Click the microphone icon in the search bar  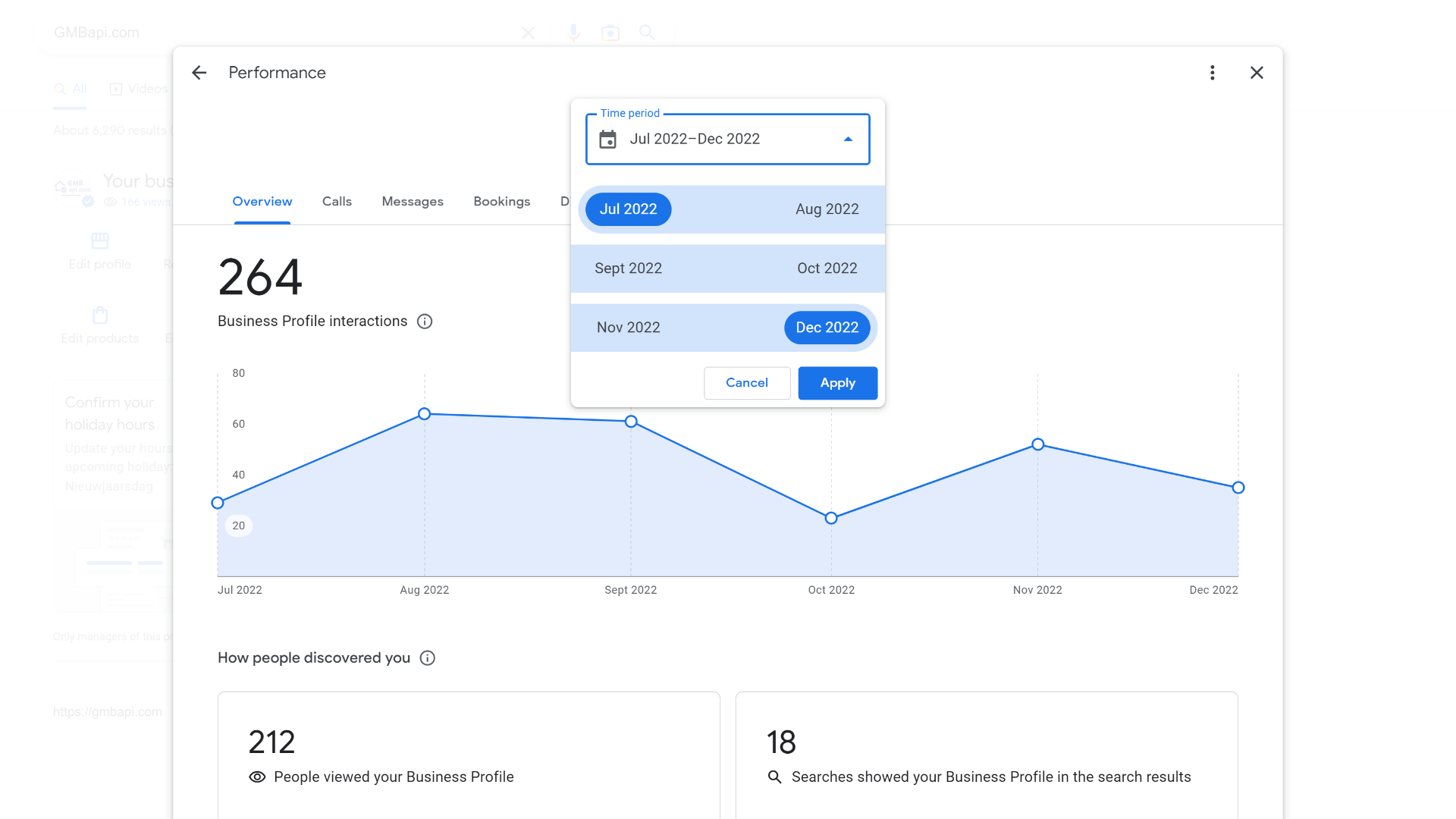[x=573, y=33]
